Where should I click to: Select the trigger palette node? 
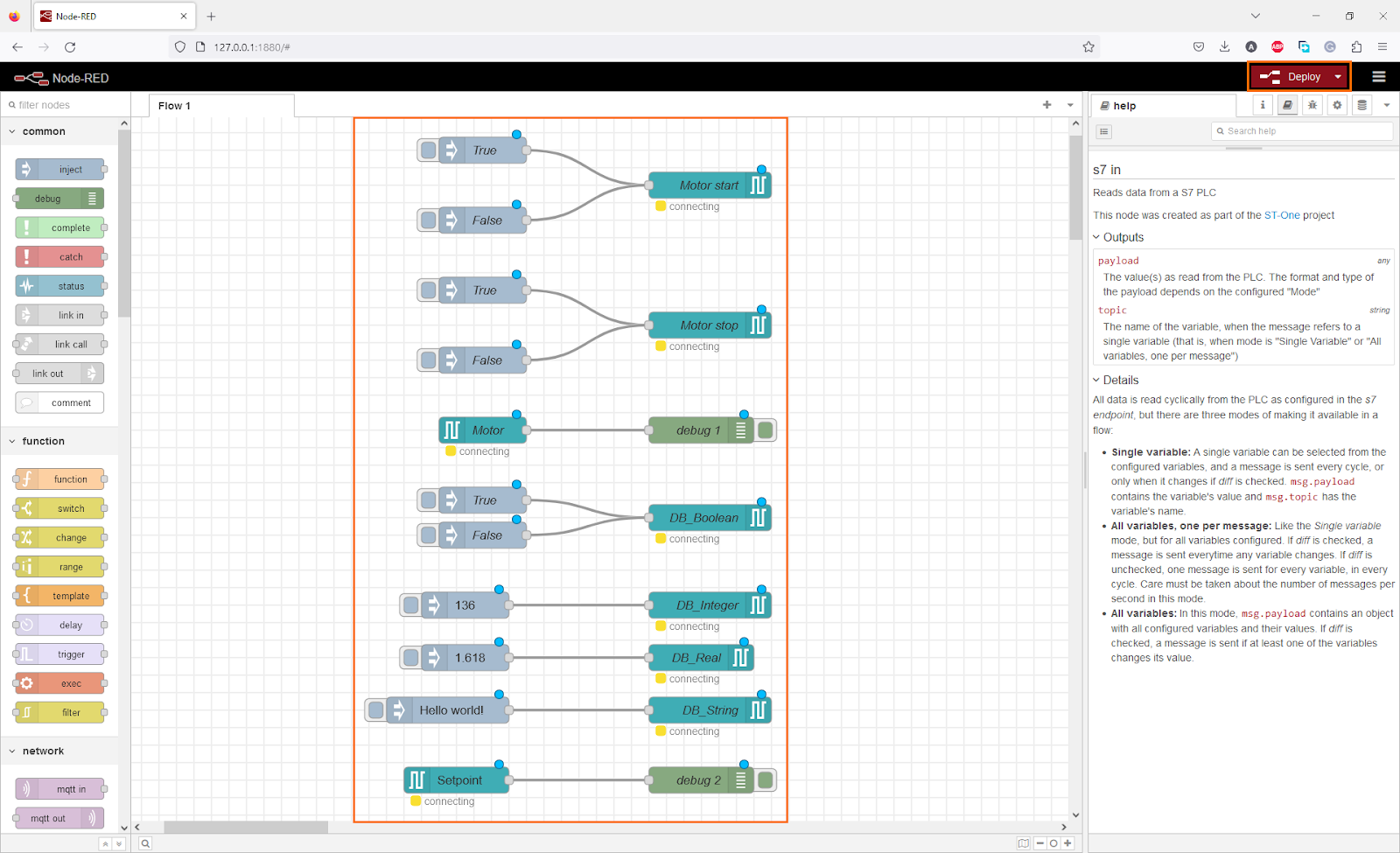(59, 654)
